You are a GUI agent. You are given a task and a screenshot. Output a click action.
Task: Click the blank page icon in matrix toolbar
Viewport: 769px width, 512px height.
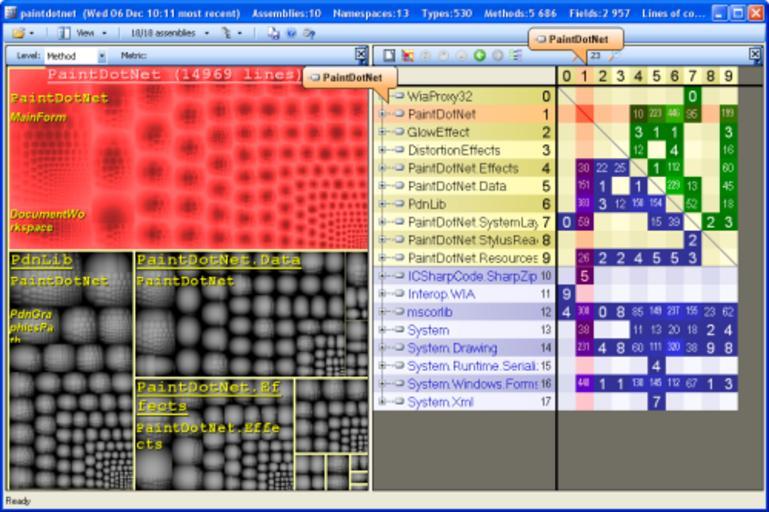pos(389,55)
